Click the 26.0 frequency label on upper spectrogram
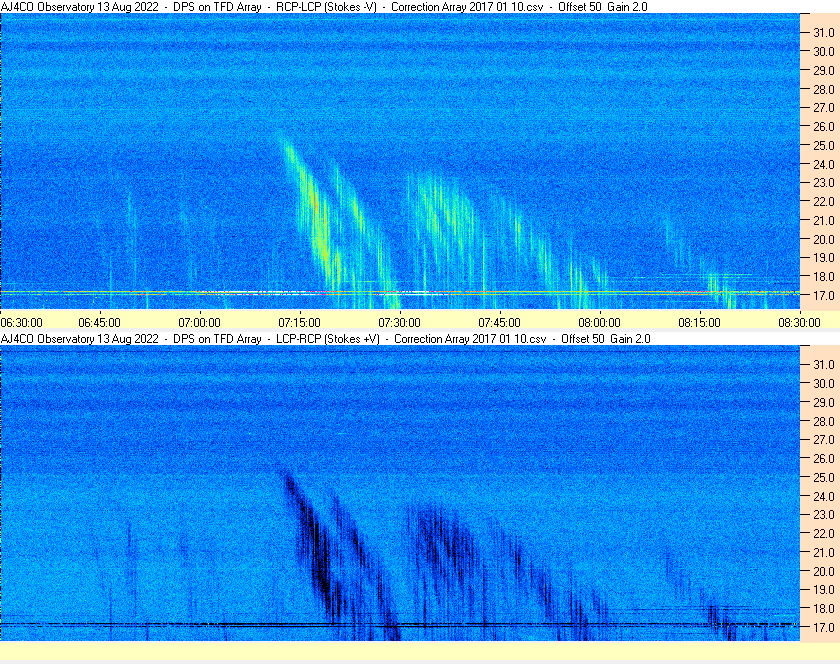840x664 pixels. pos(824,126)
